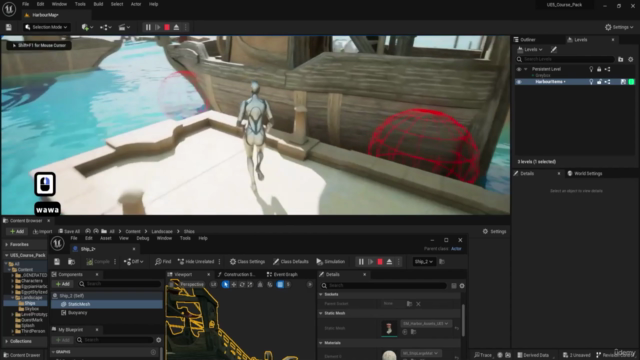Screen dimensions: 640x360
Task: Open Blueprints dropdown in main toolbar
Action: coord(106,27)
